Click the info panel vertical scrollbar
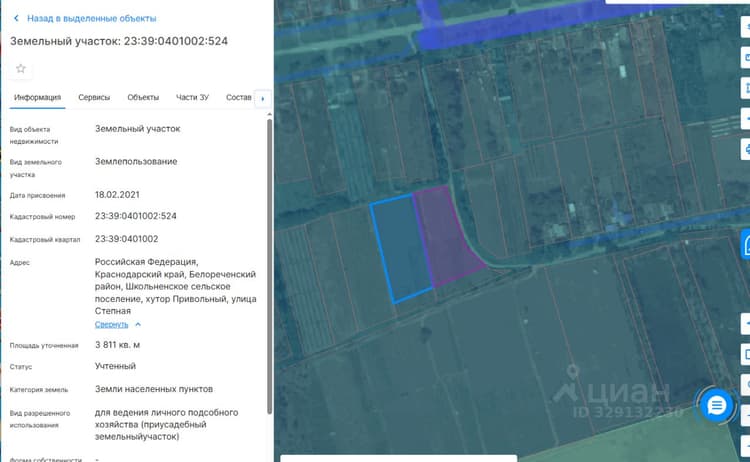The height and width of the screenshot is (462, 750). tap(269, 265)
